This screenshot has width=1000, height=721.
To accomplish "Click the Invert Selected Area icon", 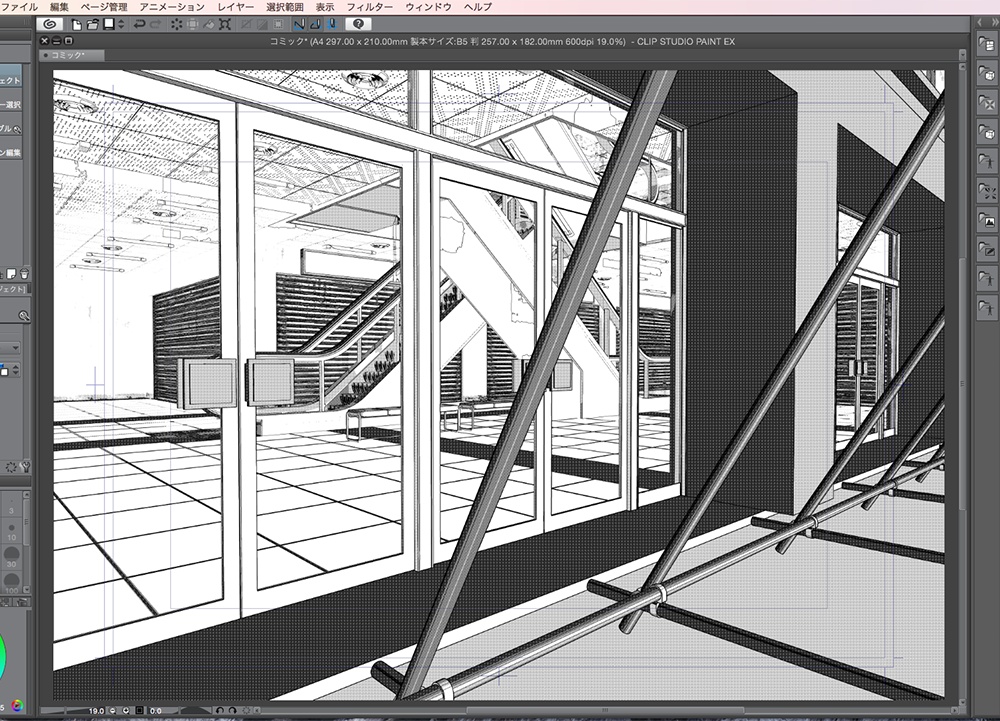I will click(x=261, y=24).
